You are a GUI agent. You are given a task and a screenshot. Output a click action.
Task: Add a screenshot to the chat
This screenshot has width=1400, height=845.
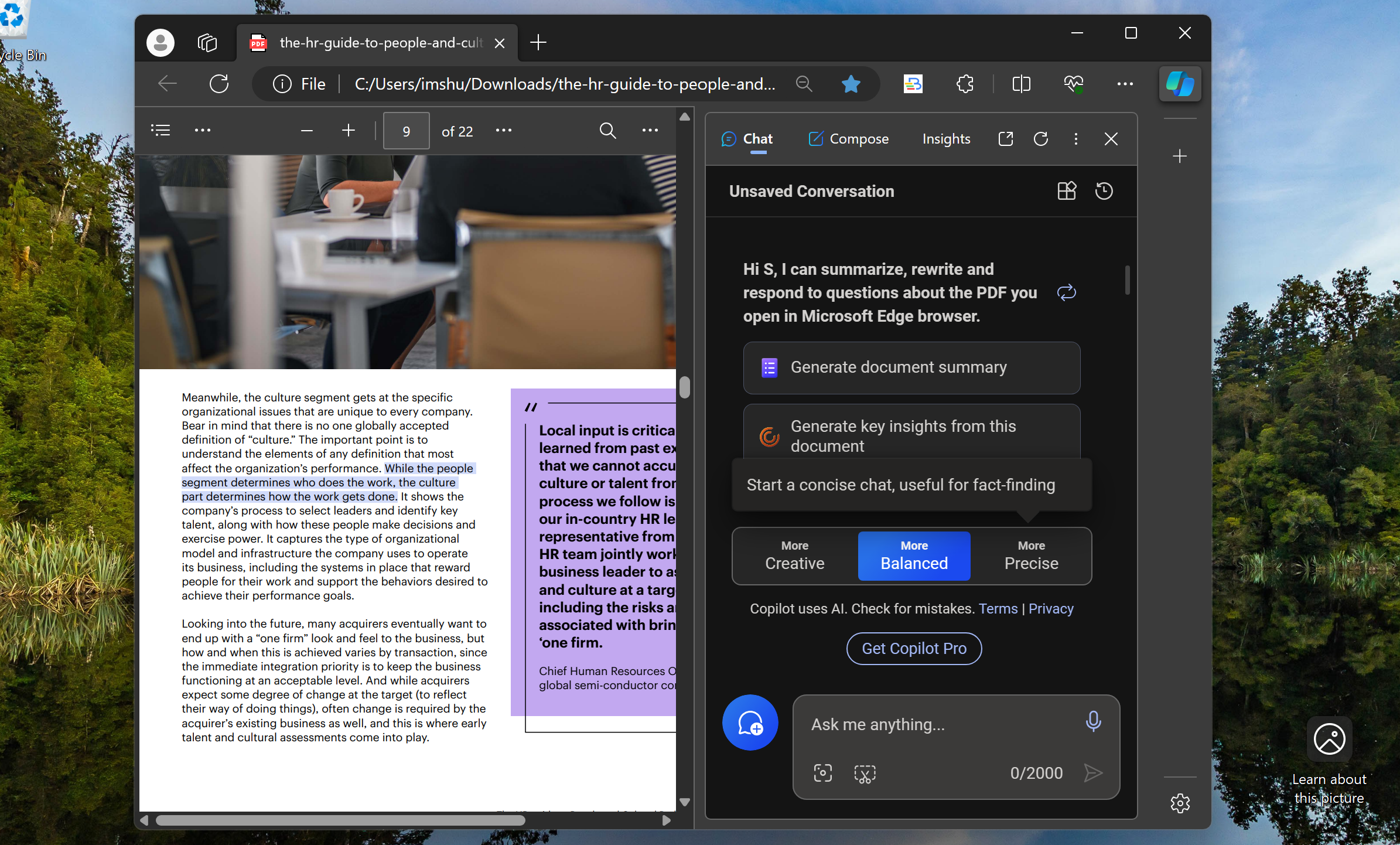click(865, 774)
